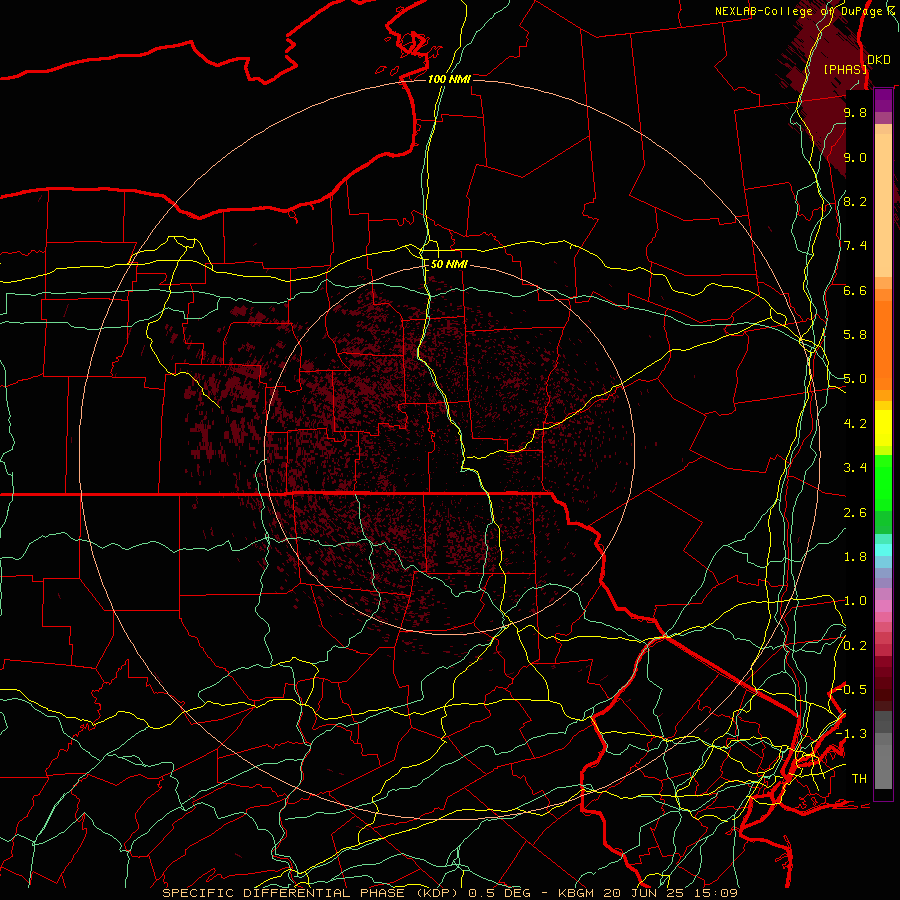Click the 8.2 value on color scale
This screenshot has height=900, width=900.
[x=855, y=201]
